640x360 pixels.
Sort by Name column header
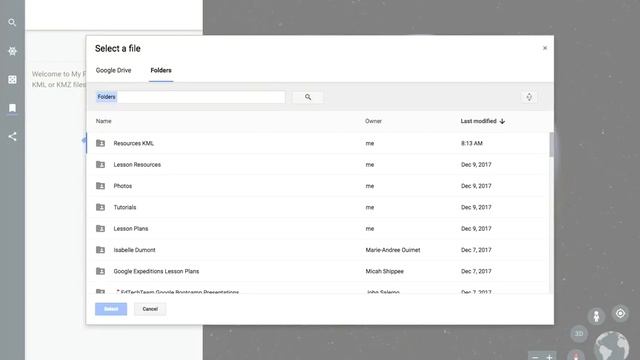click(104, 121)
